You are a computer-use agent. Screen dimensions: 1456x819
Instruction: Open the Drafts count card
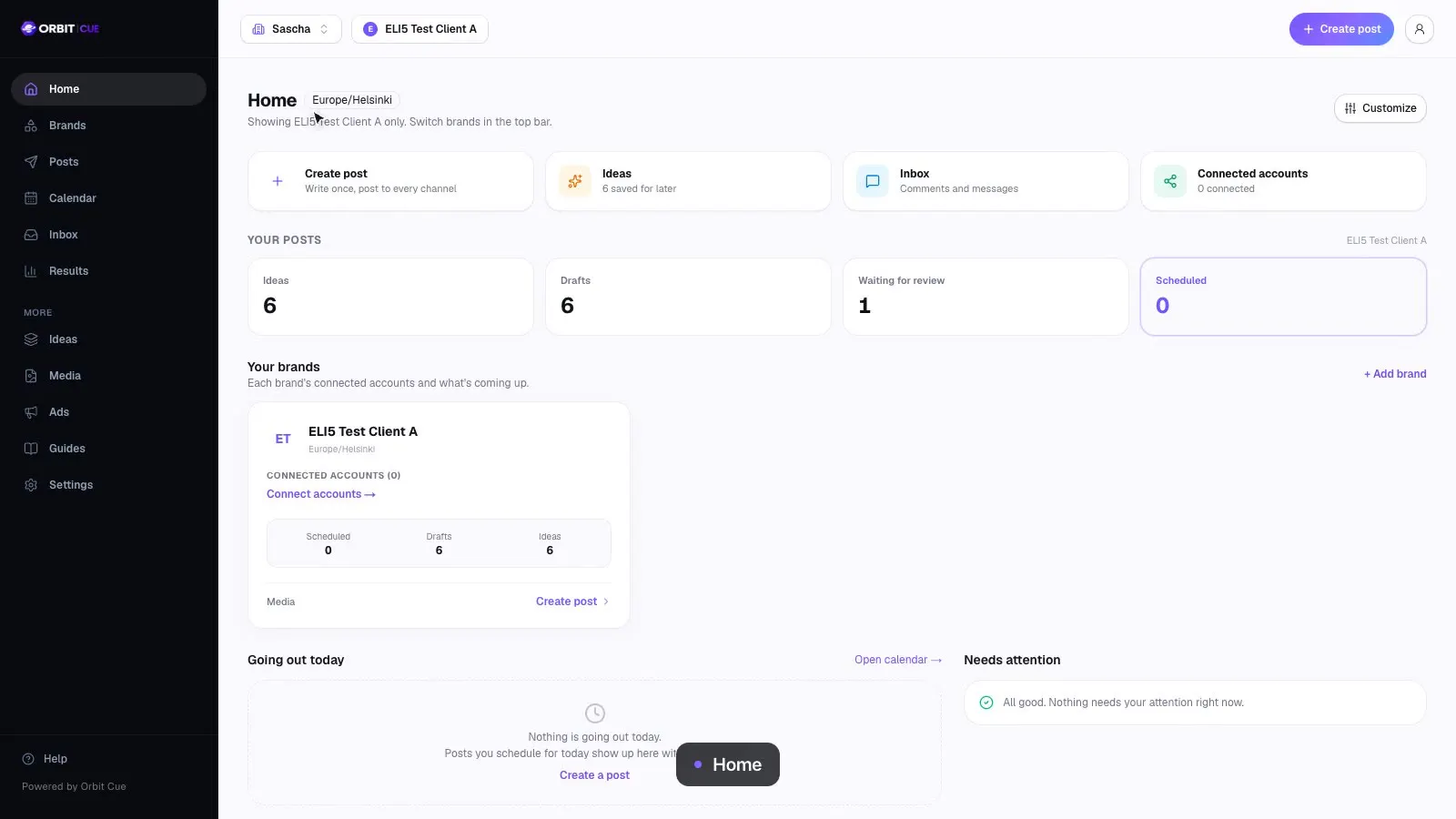[x=688, y=297]
